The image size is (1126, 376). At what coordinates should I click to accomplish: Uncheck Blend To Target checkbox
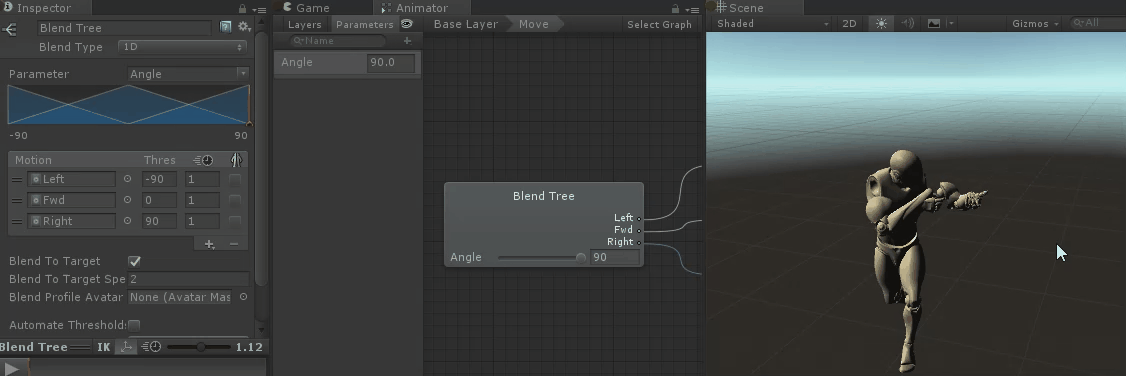tap(134, 261)
